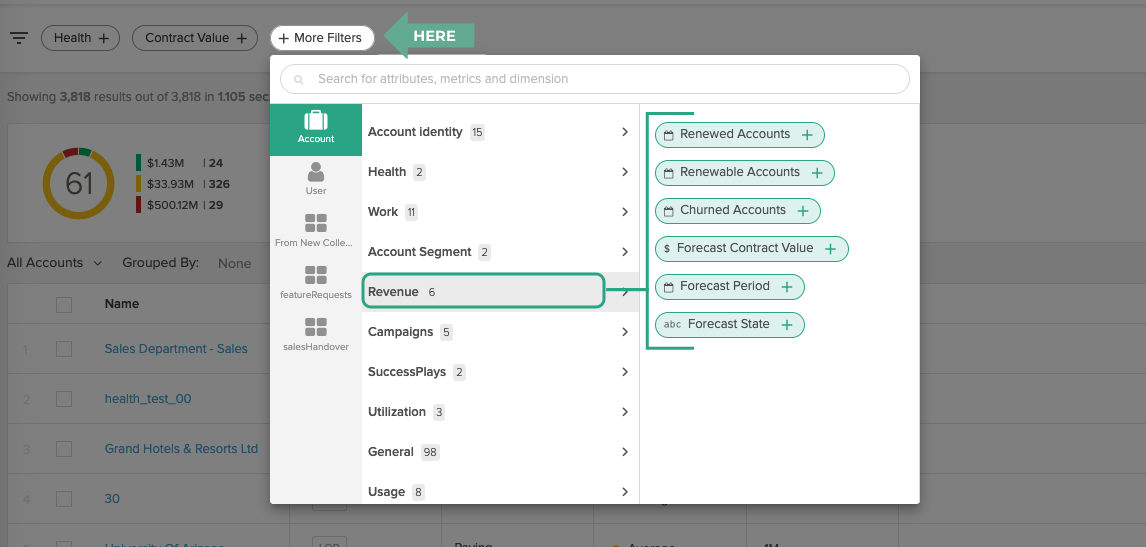The height and width of the screenshot is (547, 1146).
Task: Select the featureRequests category
Action: point(316,282)
